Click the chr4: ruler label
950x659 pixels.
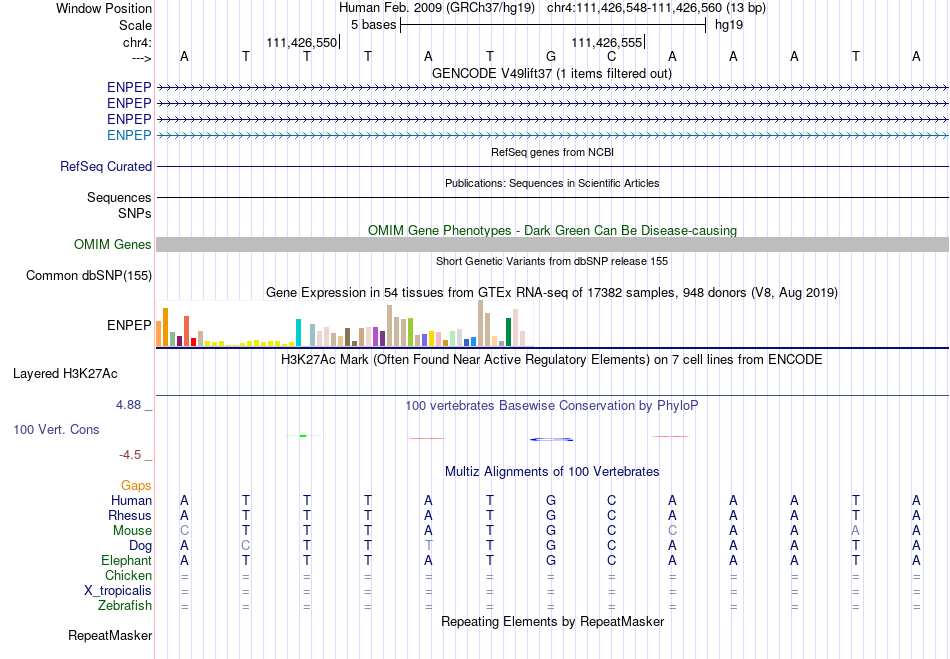pyautogui.click(x=137, y=42)
